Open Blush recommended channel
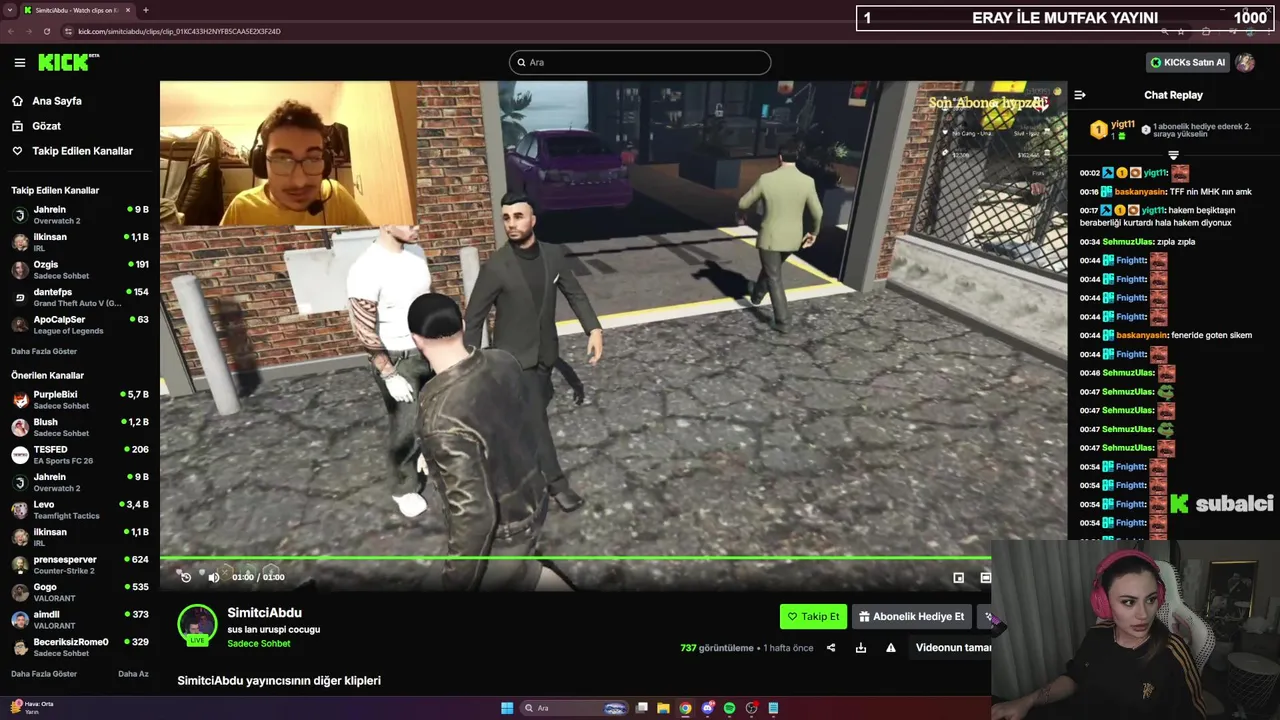The height and width of the screenshot is (720, 1280). [x=80, y=427]
